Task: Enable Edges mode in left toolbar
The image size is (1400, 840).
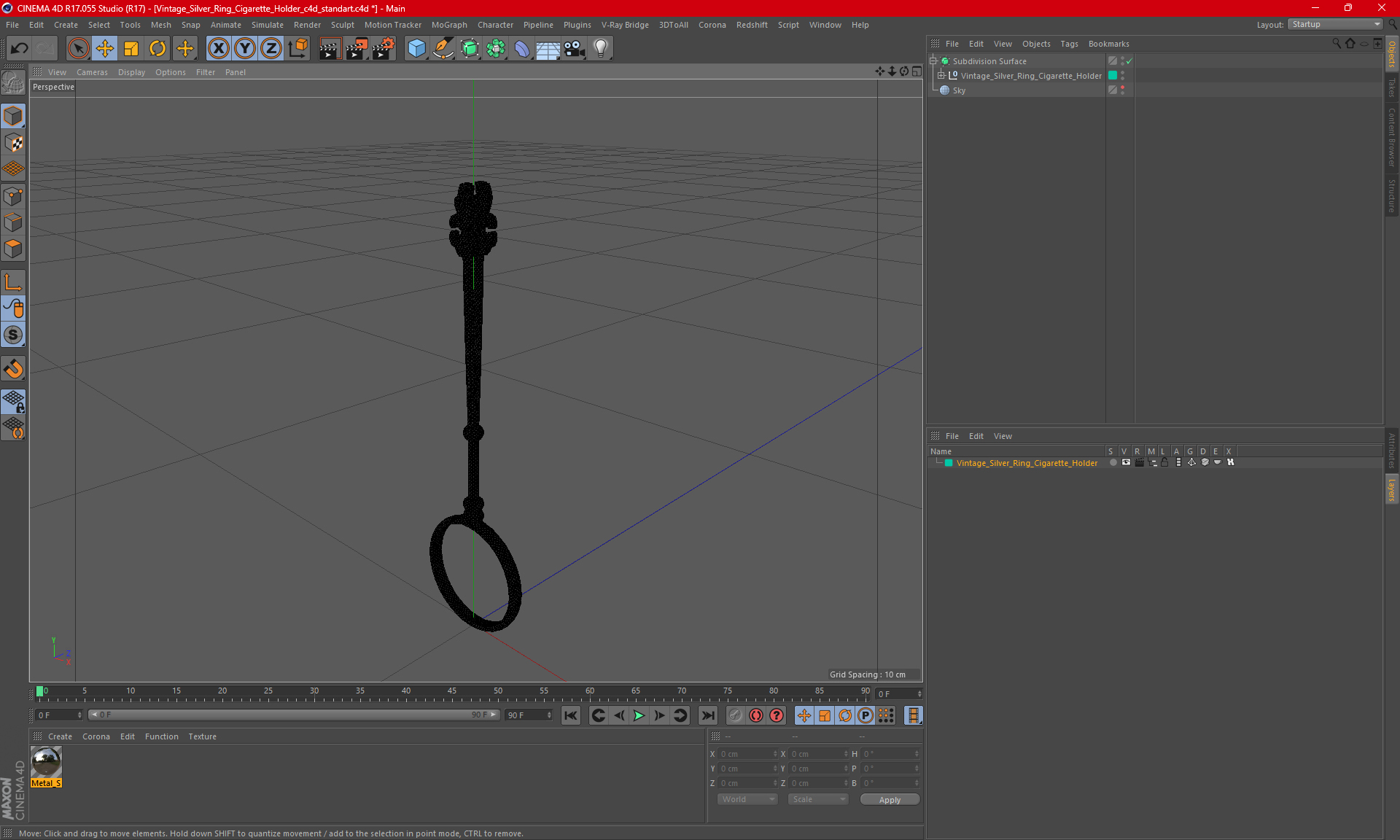Action: [13, 222]
